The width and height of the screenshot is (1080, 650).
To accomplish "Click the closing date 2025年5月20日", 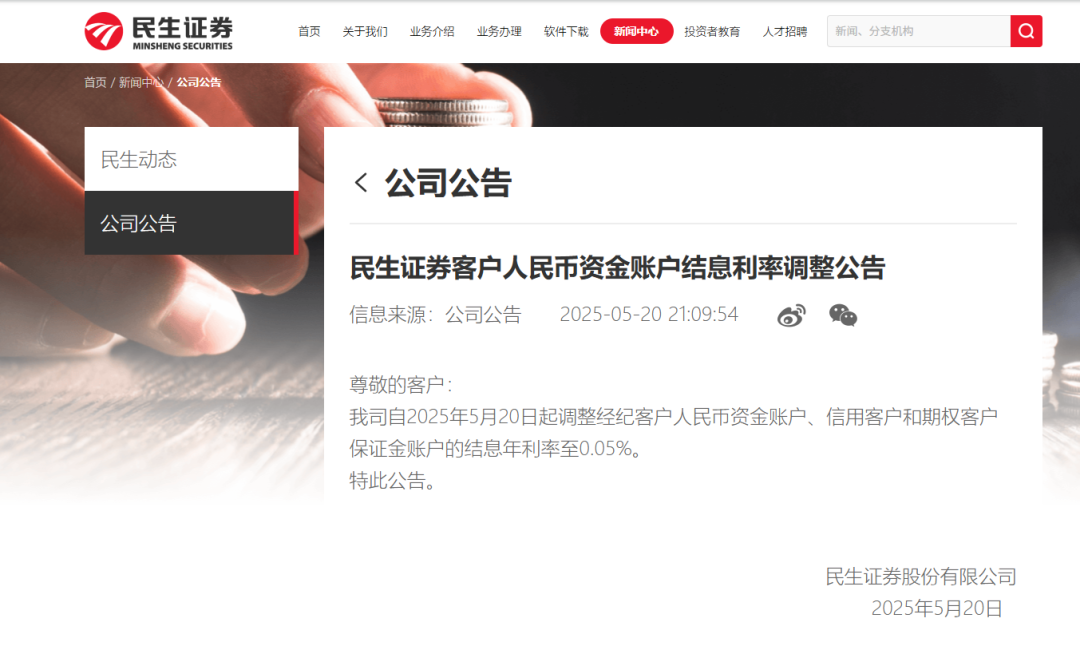I will click(x=937, y=609).
